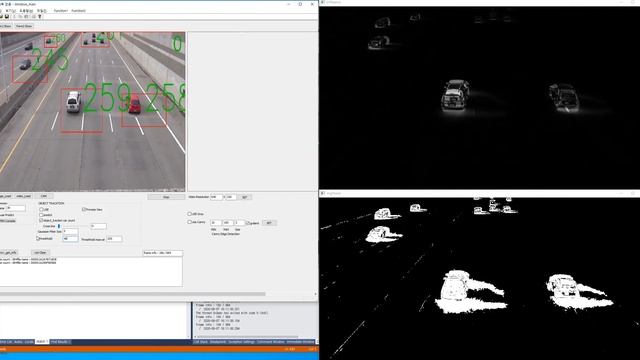Switch to the Immediate Window tab
The image size is (640, 360).
point(300,342)
